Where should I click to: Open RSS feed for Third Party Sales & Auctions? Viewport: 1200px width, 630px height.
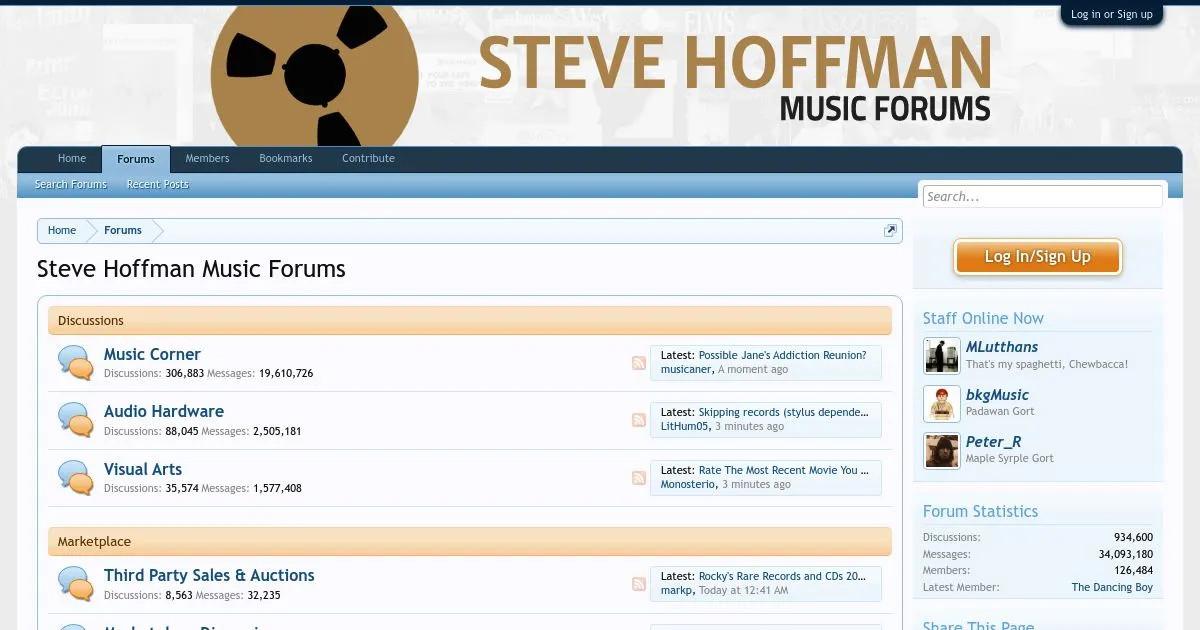639,584
